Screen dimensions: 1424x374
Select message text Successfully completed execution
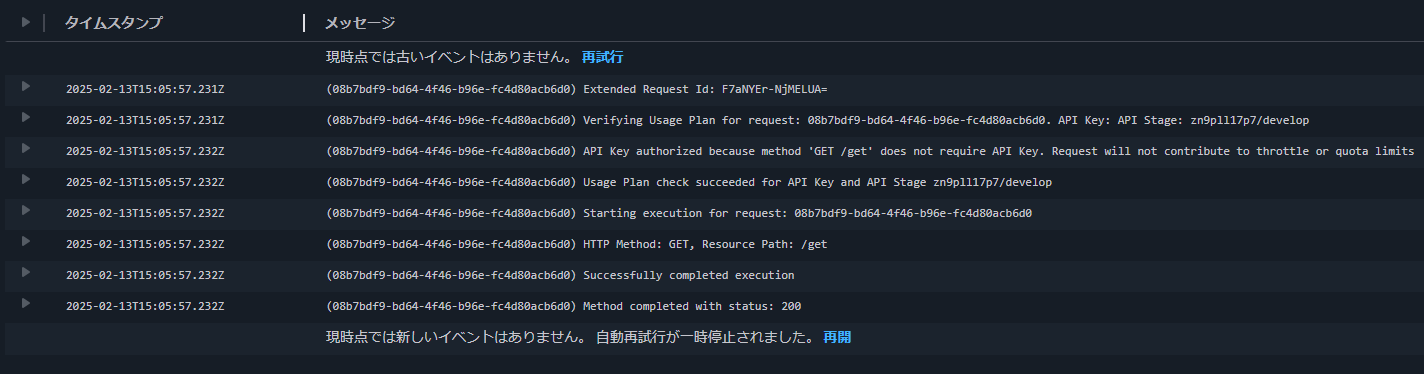(x=689, y=275)
